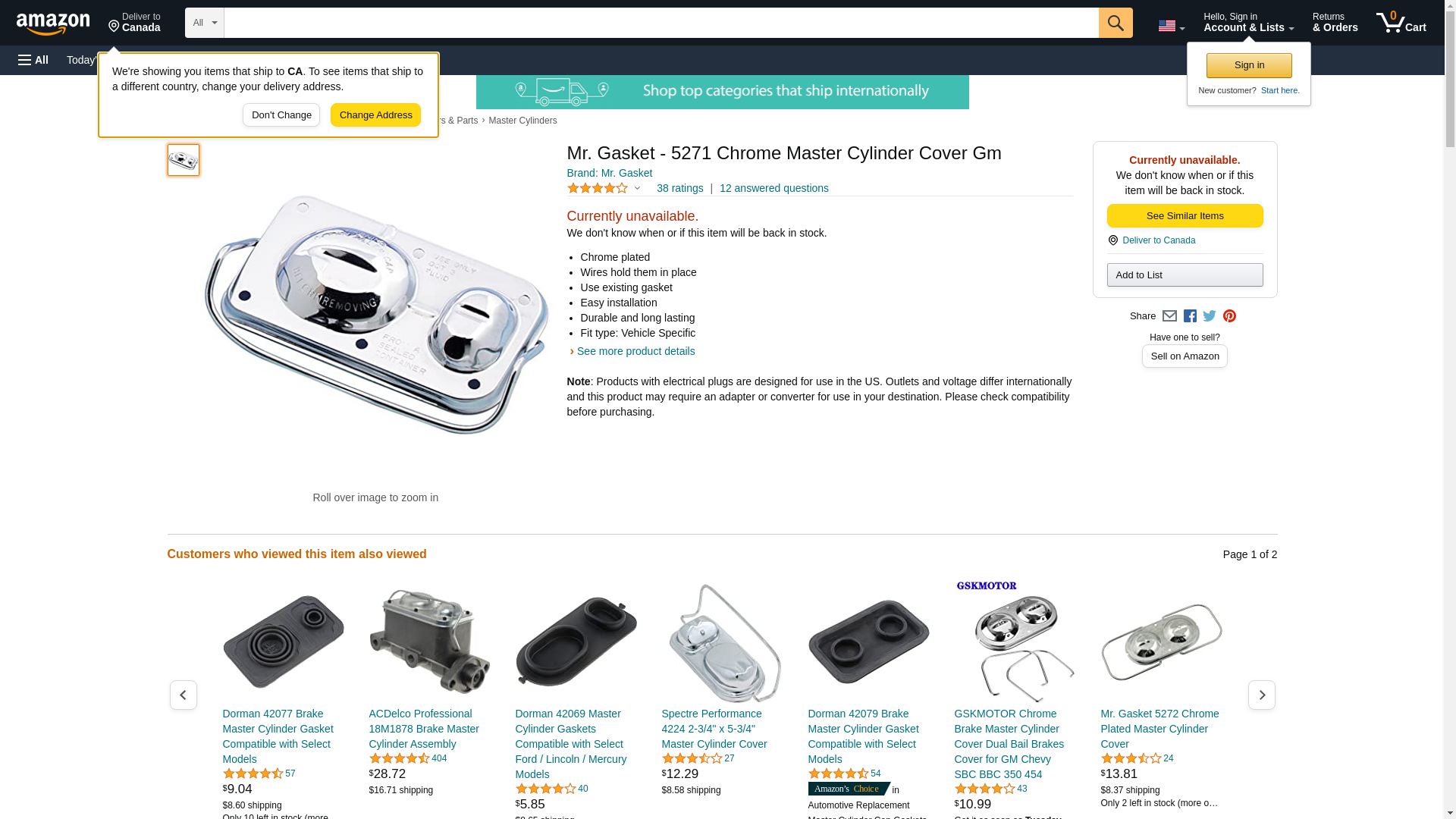Screen dimensions: 1456x819
Task: Go back in carousel with left arrow
Action: 183,695
